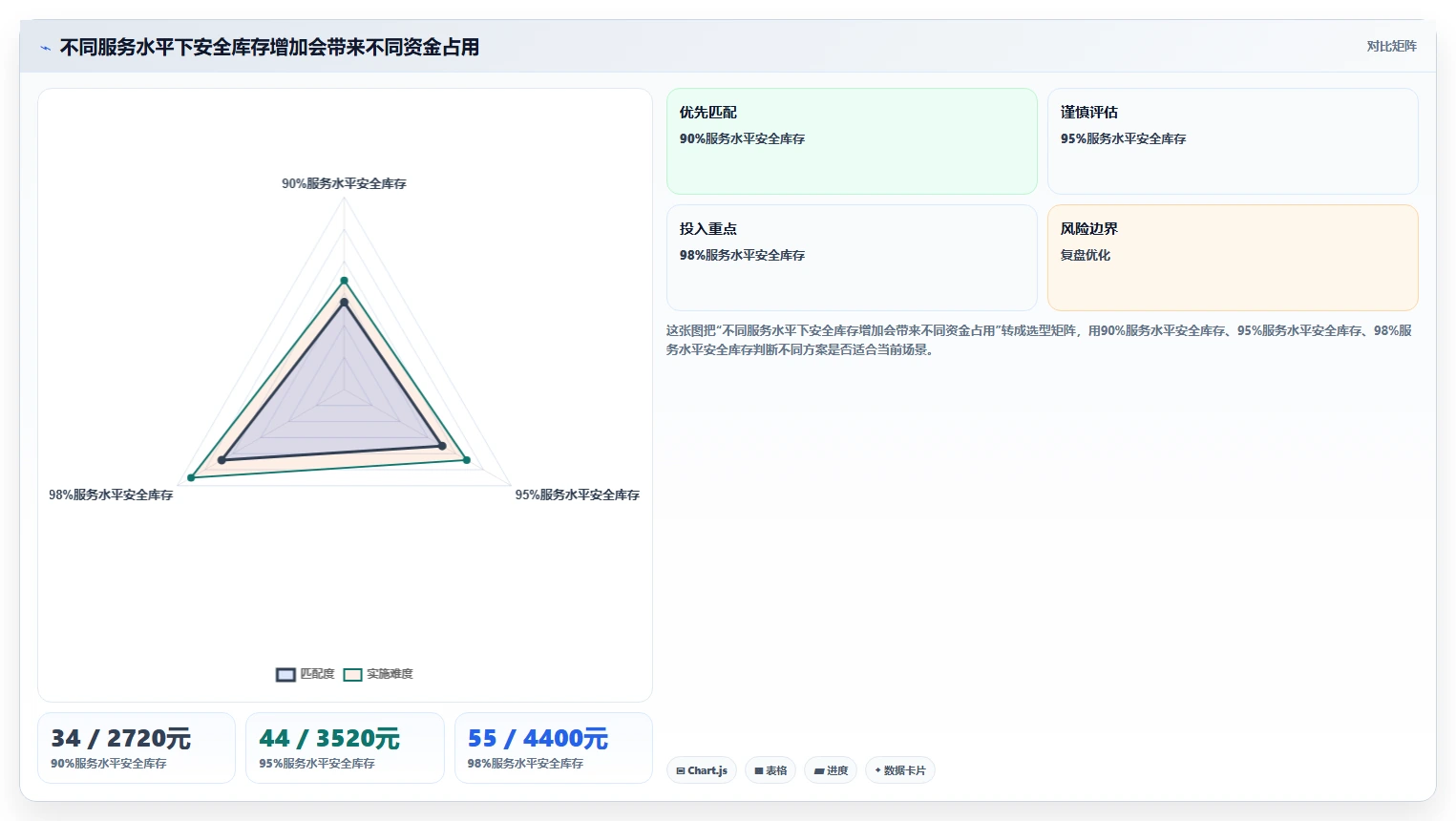The width and height of the screenshot is (1456, 821).
Task: Click the 匹配度 data point at top vertex
Action: [x=345, y=302]
